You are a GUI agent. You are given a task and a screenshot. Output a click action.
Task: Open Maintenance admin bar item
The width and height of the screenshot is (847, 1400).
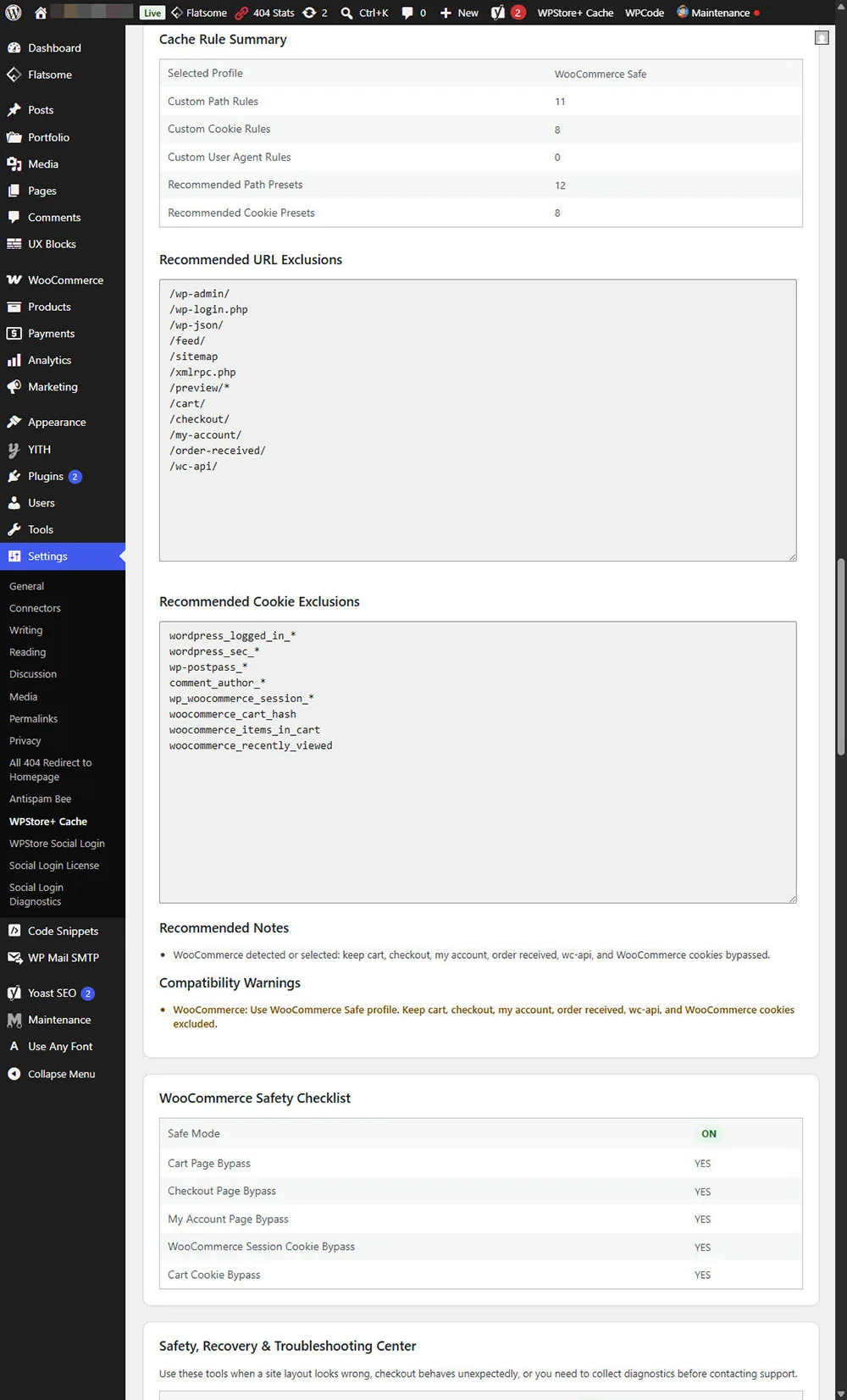click(x=718, y=13)
